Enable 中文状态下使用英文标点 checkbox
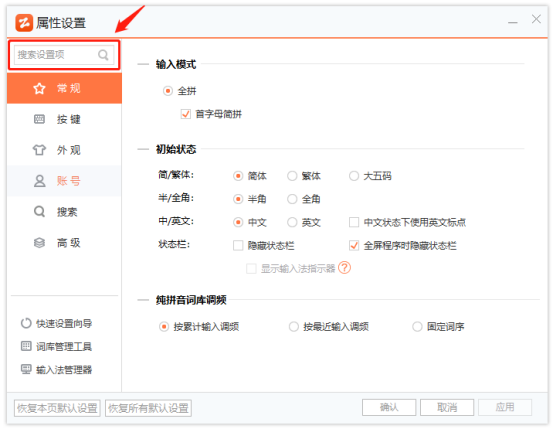Viewport: 554px width, 429px height. click(354, 222)
